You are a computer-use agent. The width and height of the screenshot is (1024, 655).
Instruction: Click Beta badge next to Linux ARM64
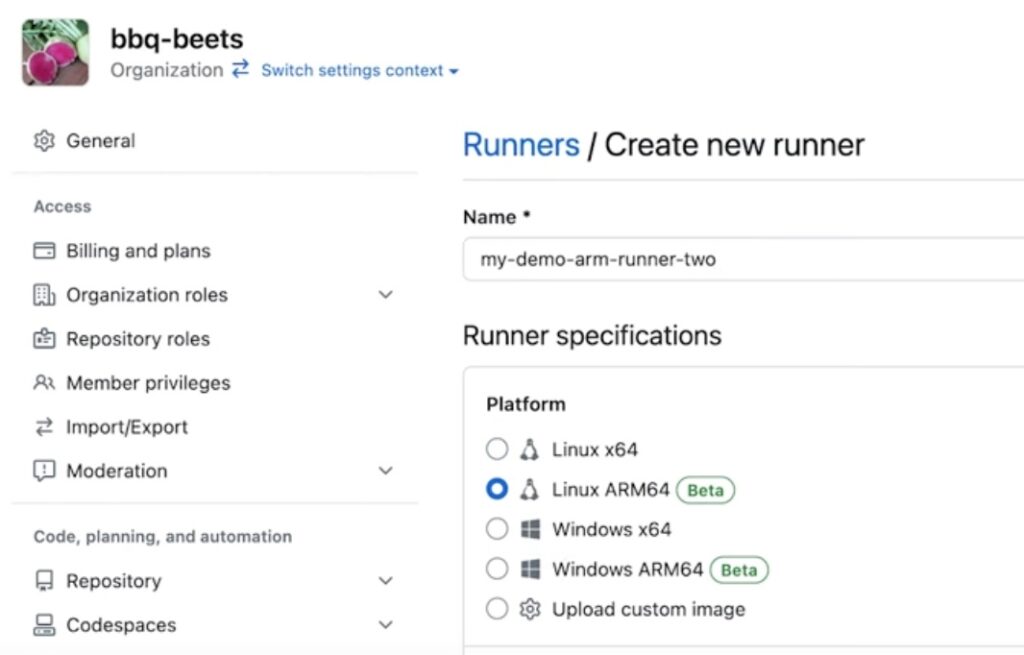705,490
